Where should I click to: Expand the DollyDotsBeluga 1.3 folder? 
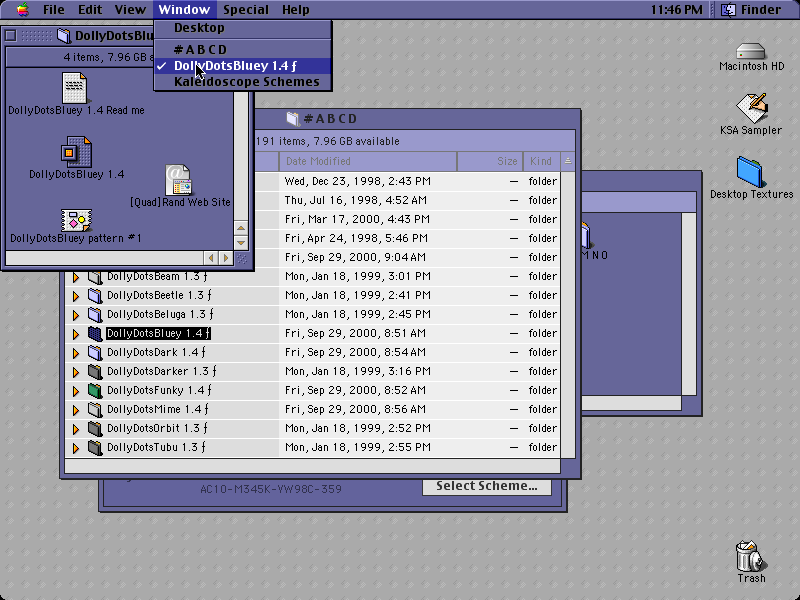[x=76, y=315]
